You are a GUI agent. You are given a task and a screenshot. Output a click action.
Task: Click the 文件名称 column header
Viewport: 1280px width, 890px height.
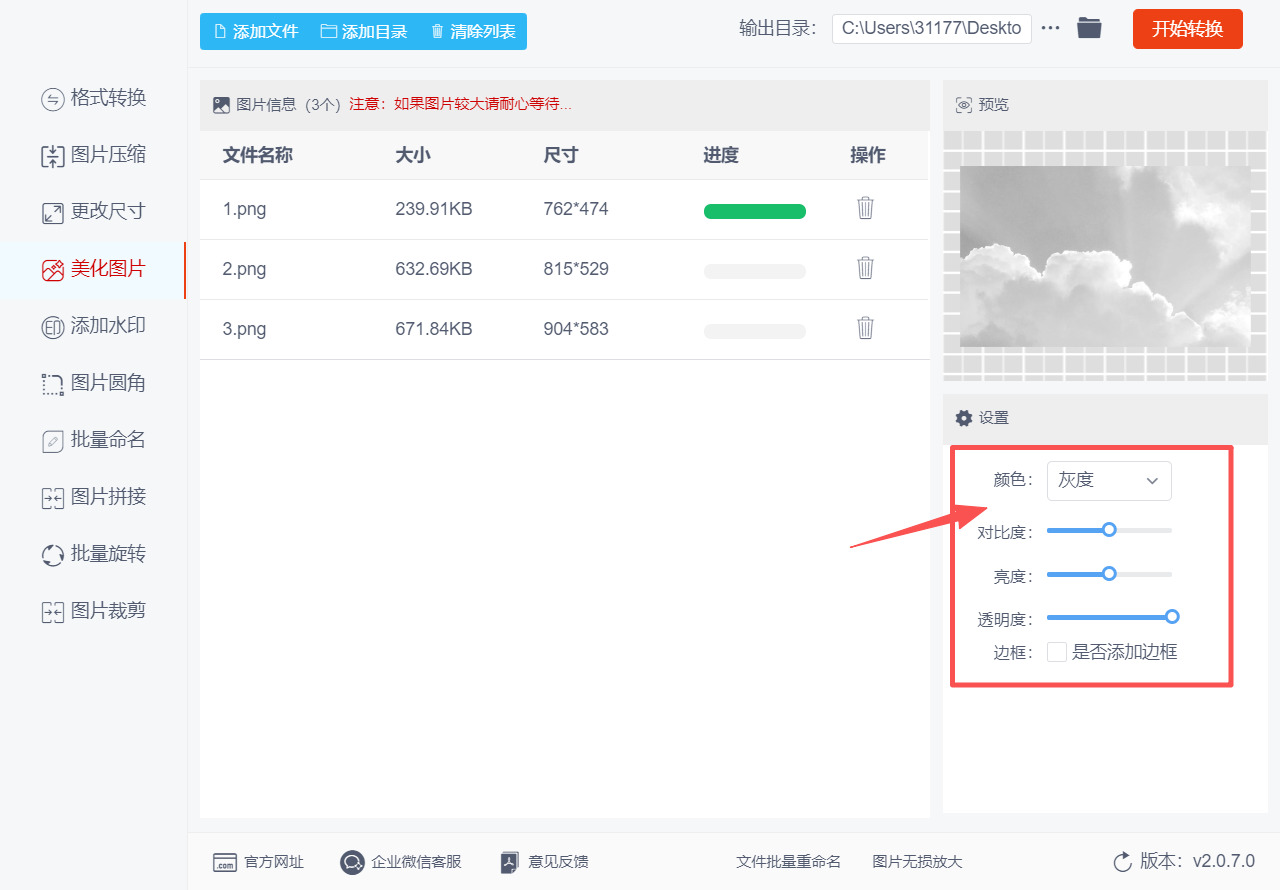[x=257, y=155]
